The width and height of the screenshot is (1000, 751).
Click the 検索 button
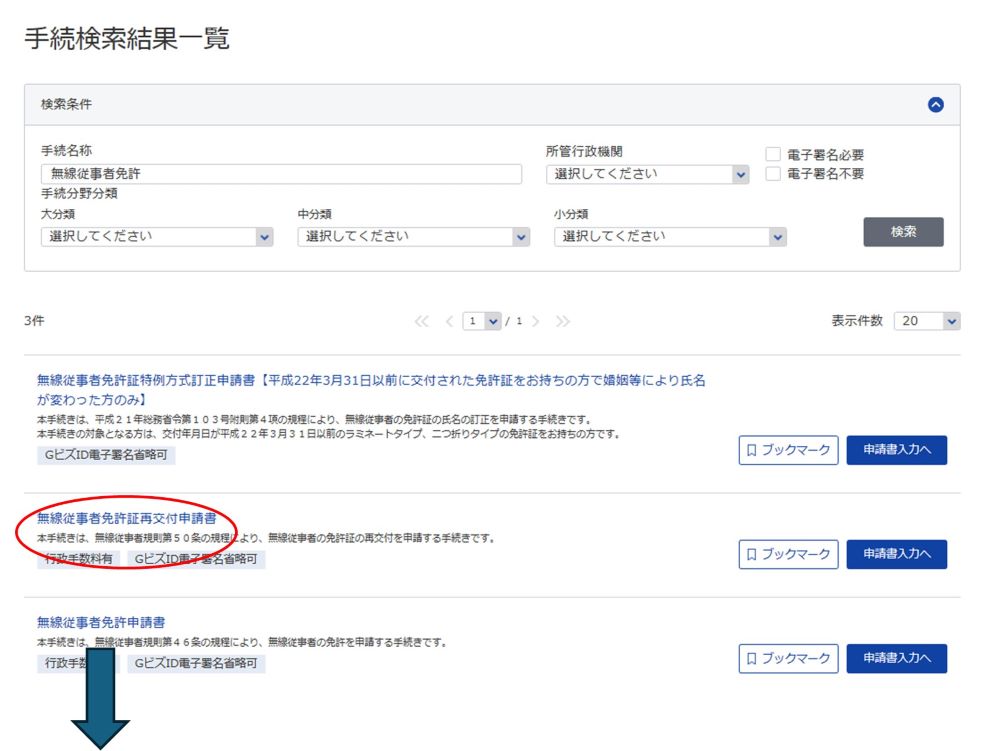tap(903, 232)
